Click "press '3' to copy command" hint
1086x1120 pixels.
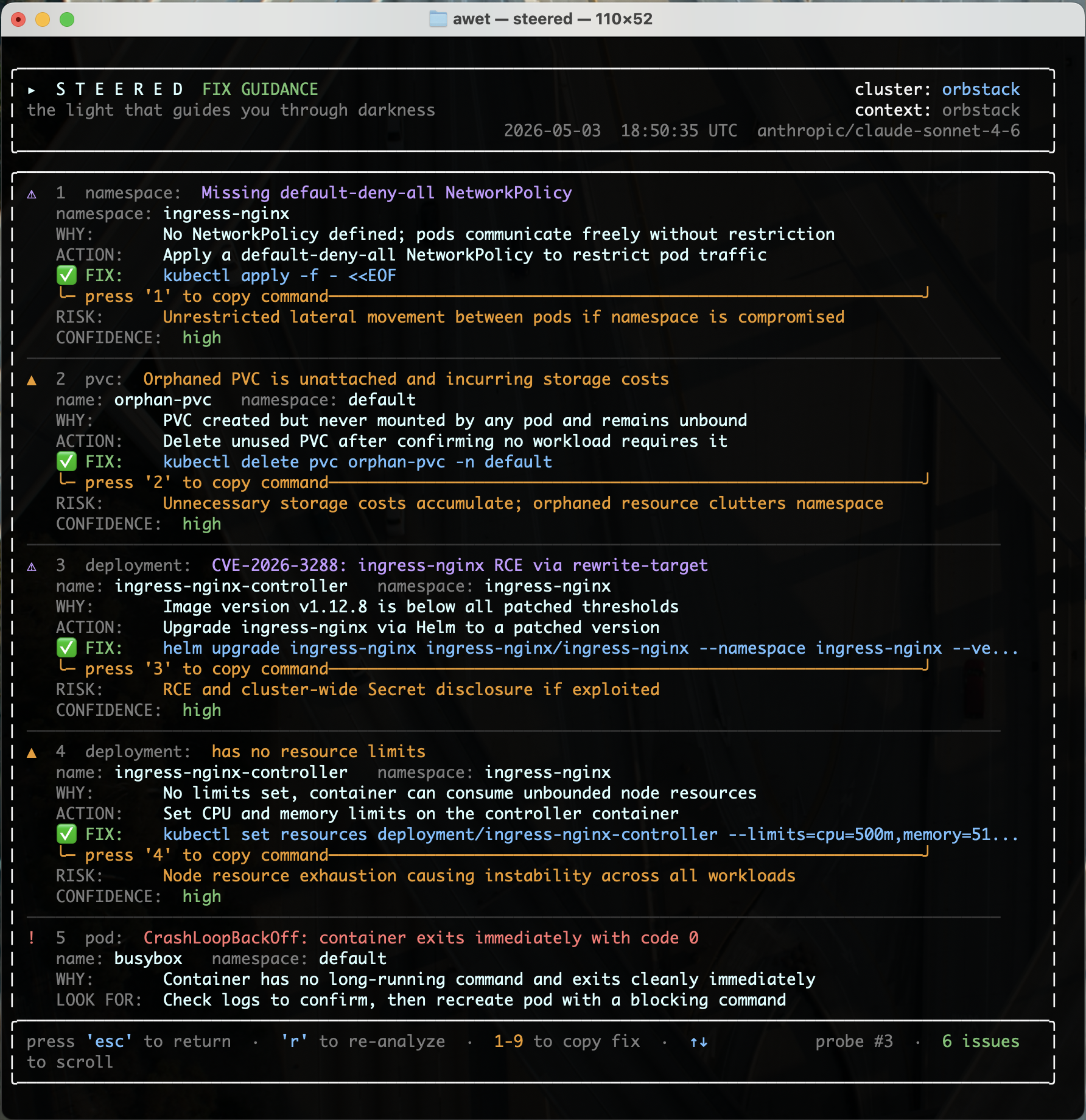(x=206, y=669)
